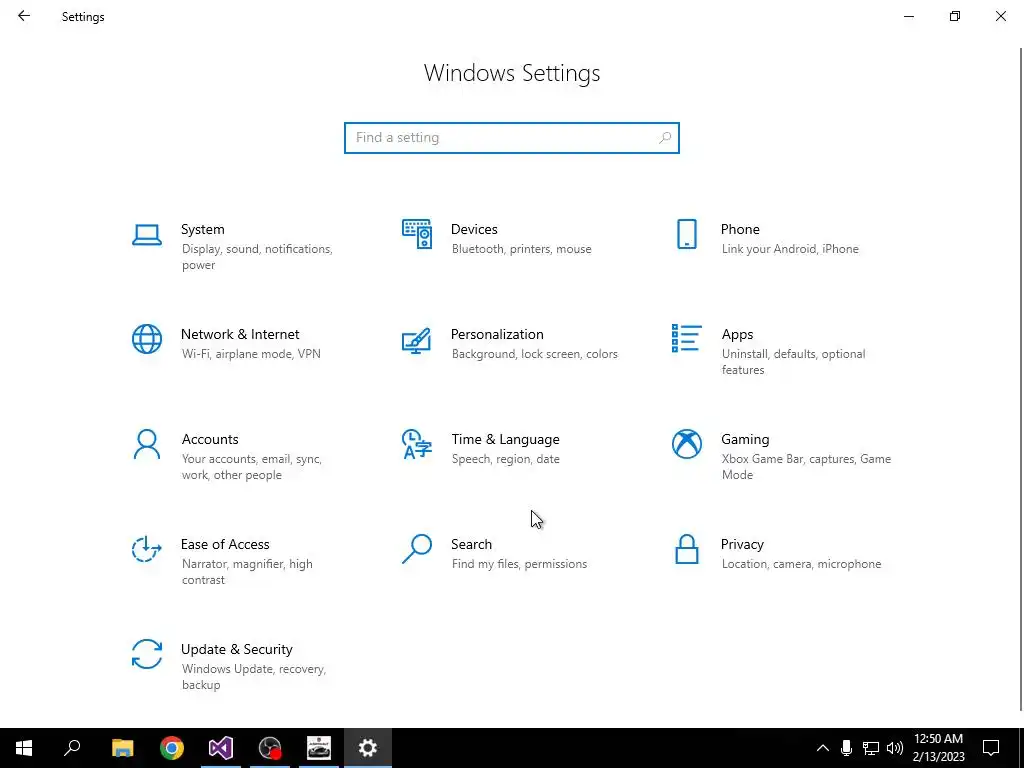Image resolution: width=1024 pixels, height=768 pixels.
Task: Click the vertical scrollbar of Settings window
Action: (1021, 380)
